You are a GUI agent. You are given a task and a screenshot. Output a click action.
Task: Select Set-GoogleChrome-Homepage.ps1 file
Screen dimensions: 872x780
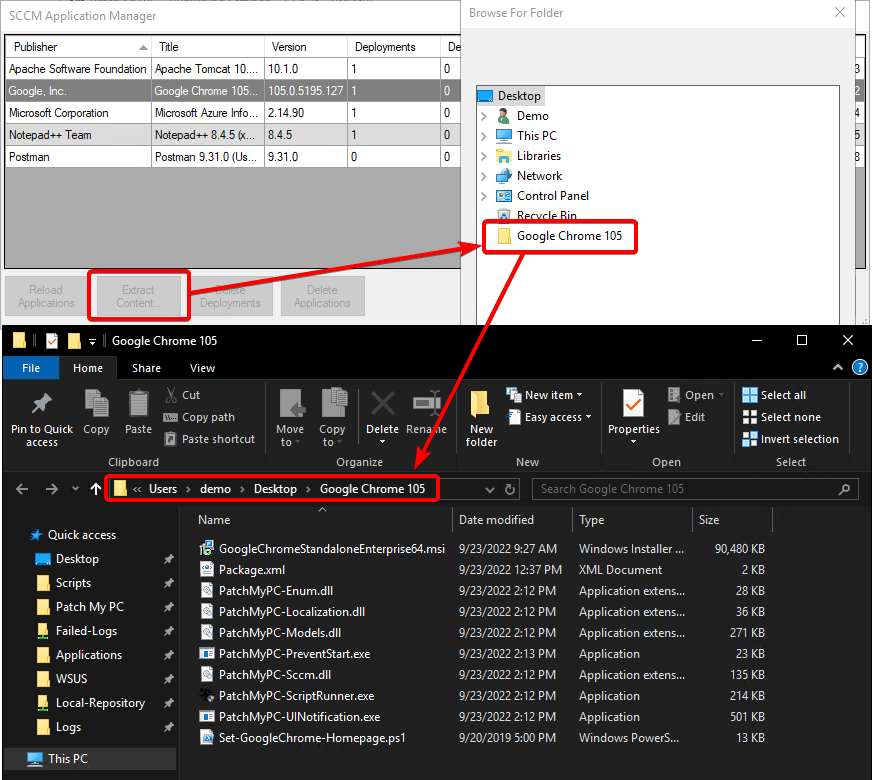coord(312,738)
